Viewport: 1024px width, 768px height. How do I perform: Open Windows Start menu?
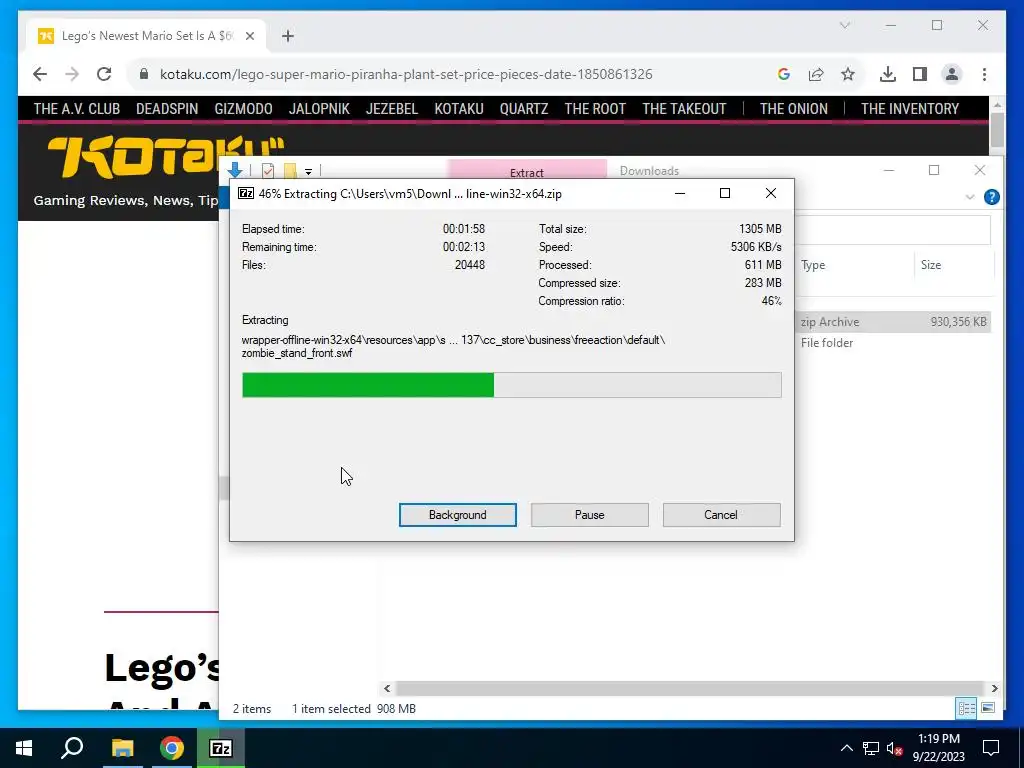[x=24, y=748]
